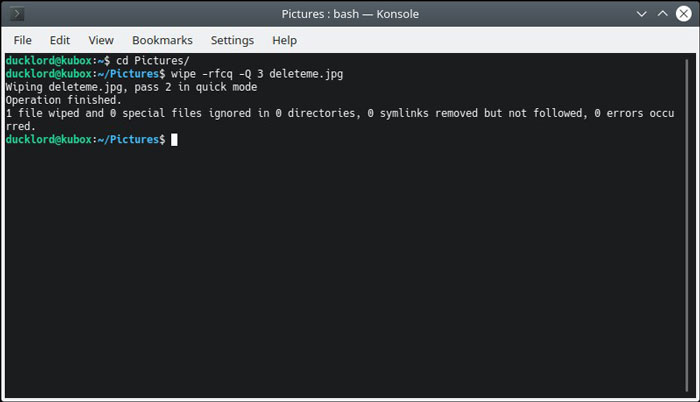Open the Konsole window menu icon

click(x=17, y=14)
